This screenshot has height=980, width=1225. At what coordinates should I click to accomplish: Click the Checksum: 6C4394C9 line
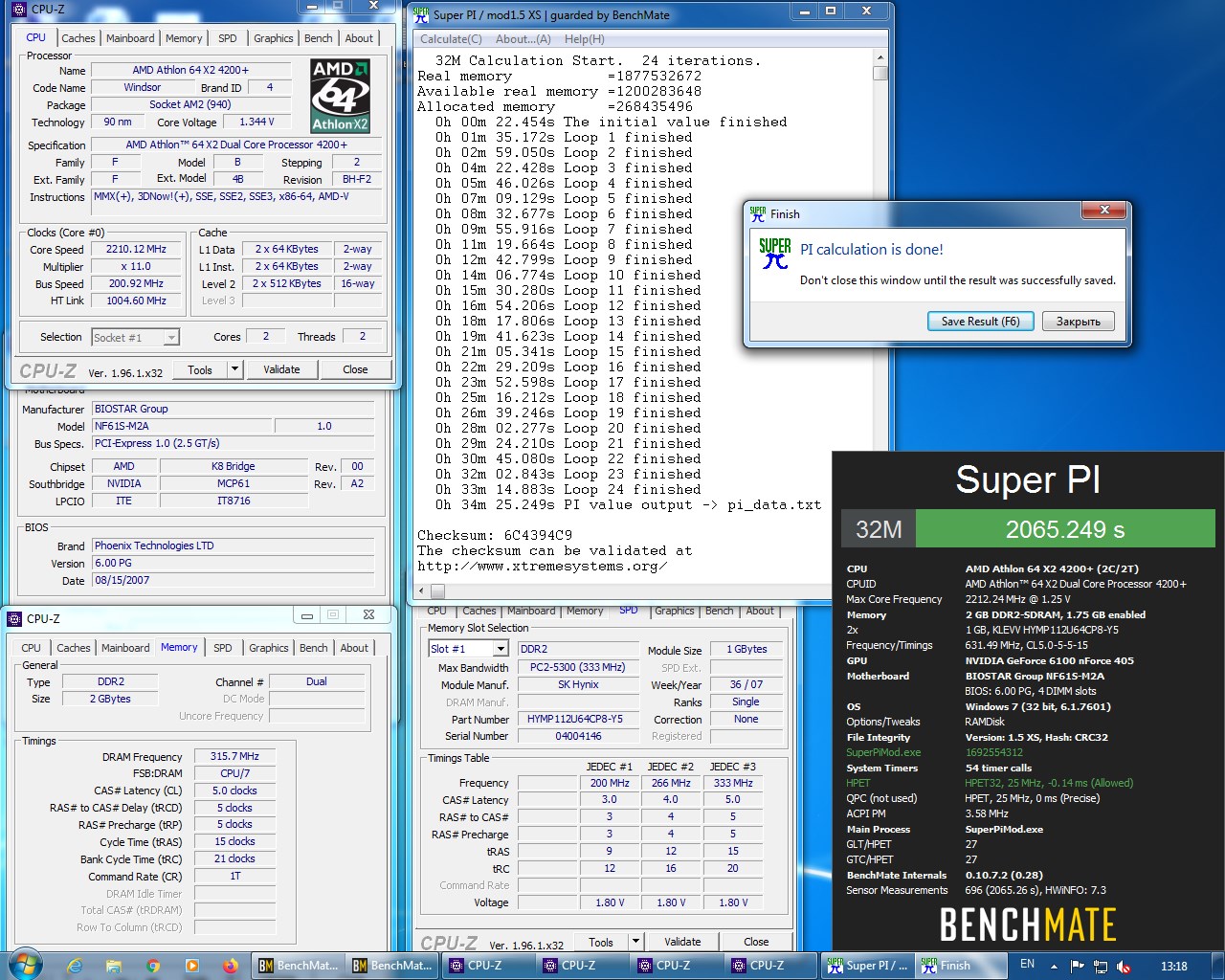click(495, 535)
